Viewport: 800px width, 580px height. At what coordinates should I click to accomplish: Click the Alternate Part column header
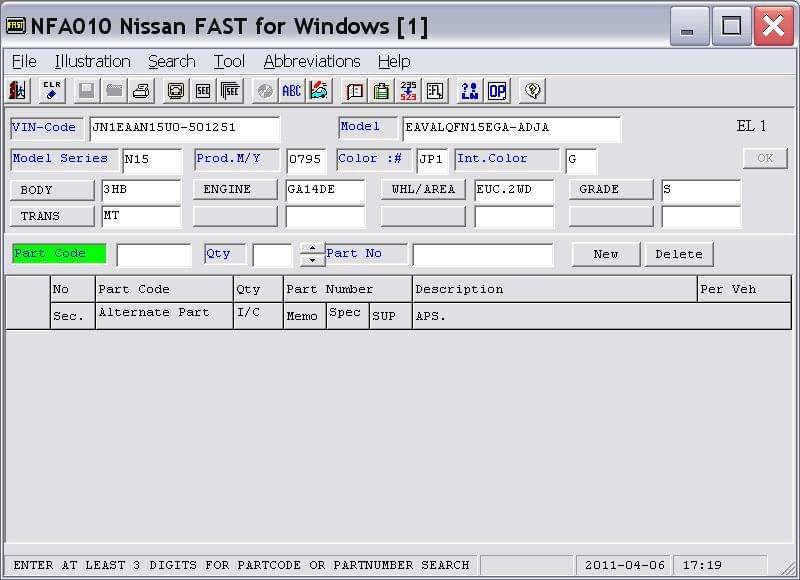[x=164, y=316]
